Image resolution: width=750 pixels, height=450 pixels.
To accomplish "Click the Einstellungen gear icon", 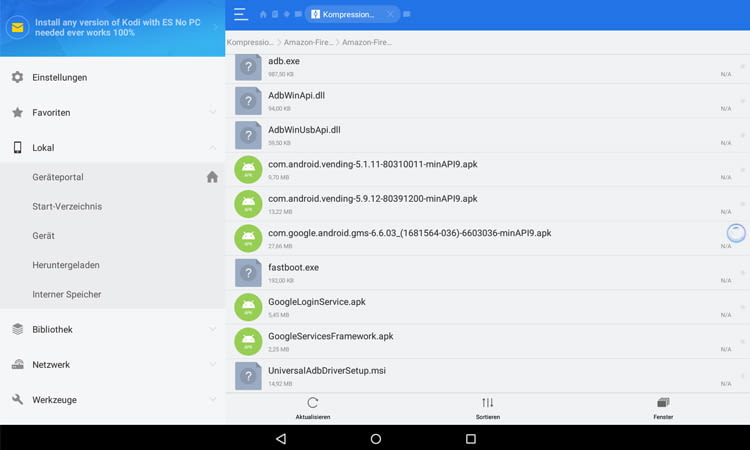I will pyautogui.click(x=18, y=77).
